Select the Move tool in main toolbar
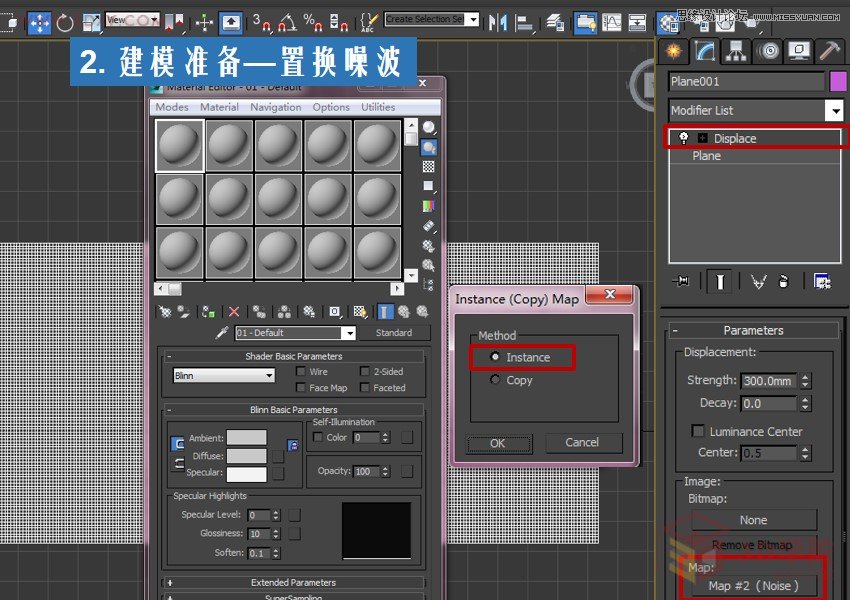850x600 pixels. coord(39,23)
